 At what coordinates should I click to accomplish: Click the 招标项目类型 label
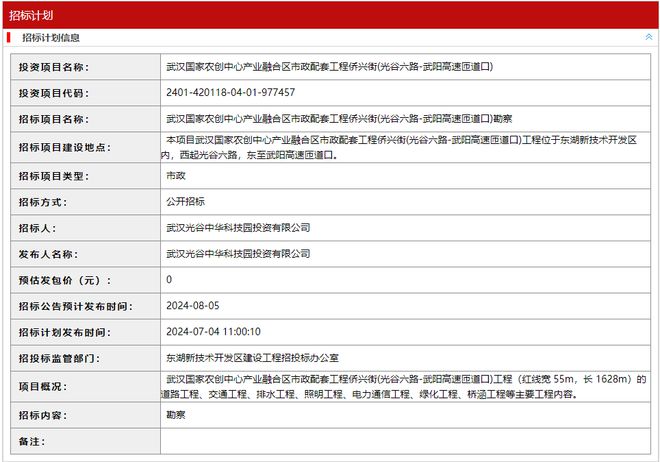tap(53, 176)
